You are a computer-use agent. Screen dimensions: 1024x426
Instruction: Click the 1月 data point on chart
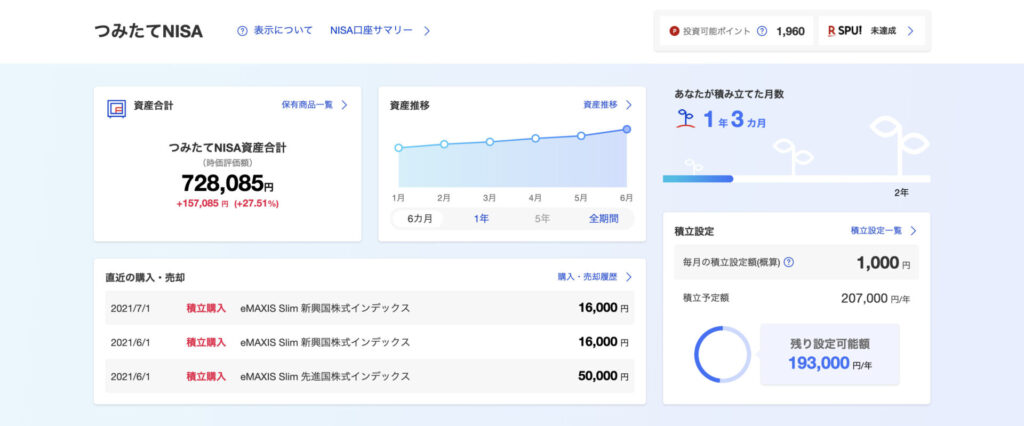tap(398, 148)
